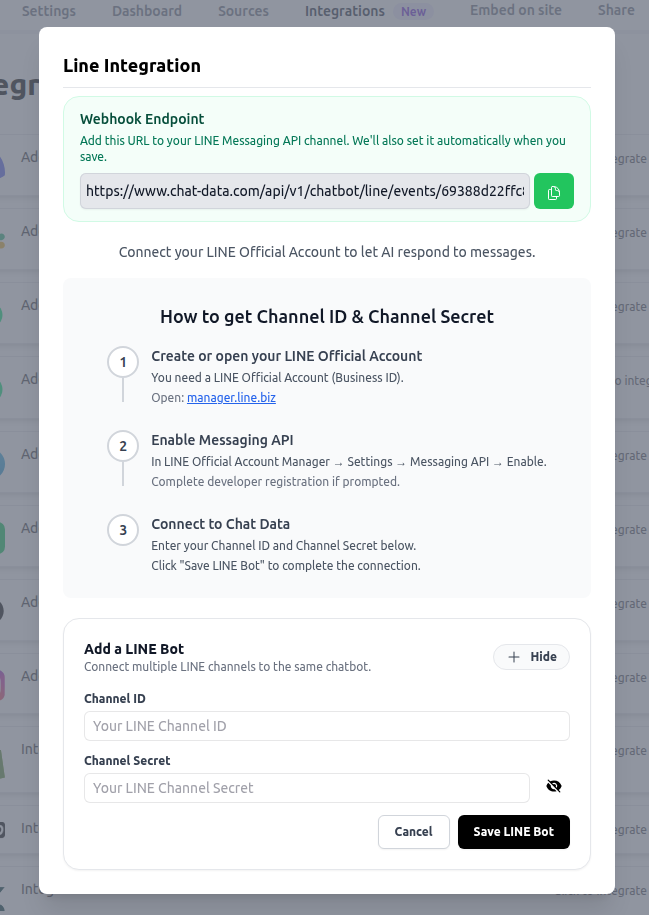The height and width of the screenshot is (915, 649).
Task: Open the Dashboard tab
Action: 146,11
